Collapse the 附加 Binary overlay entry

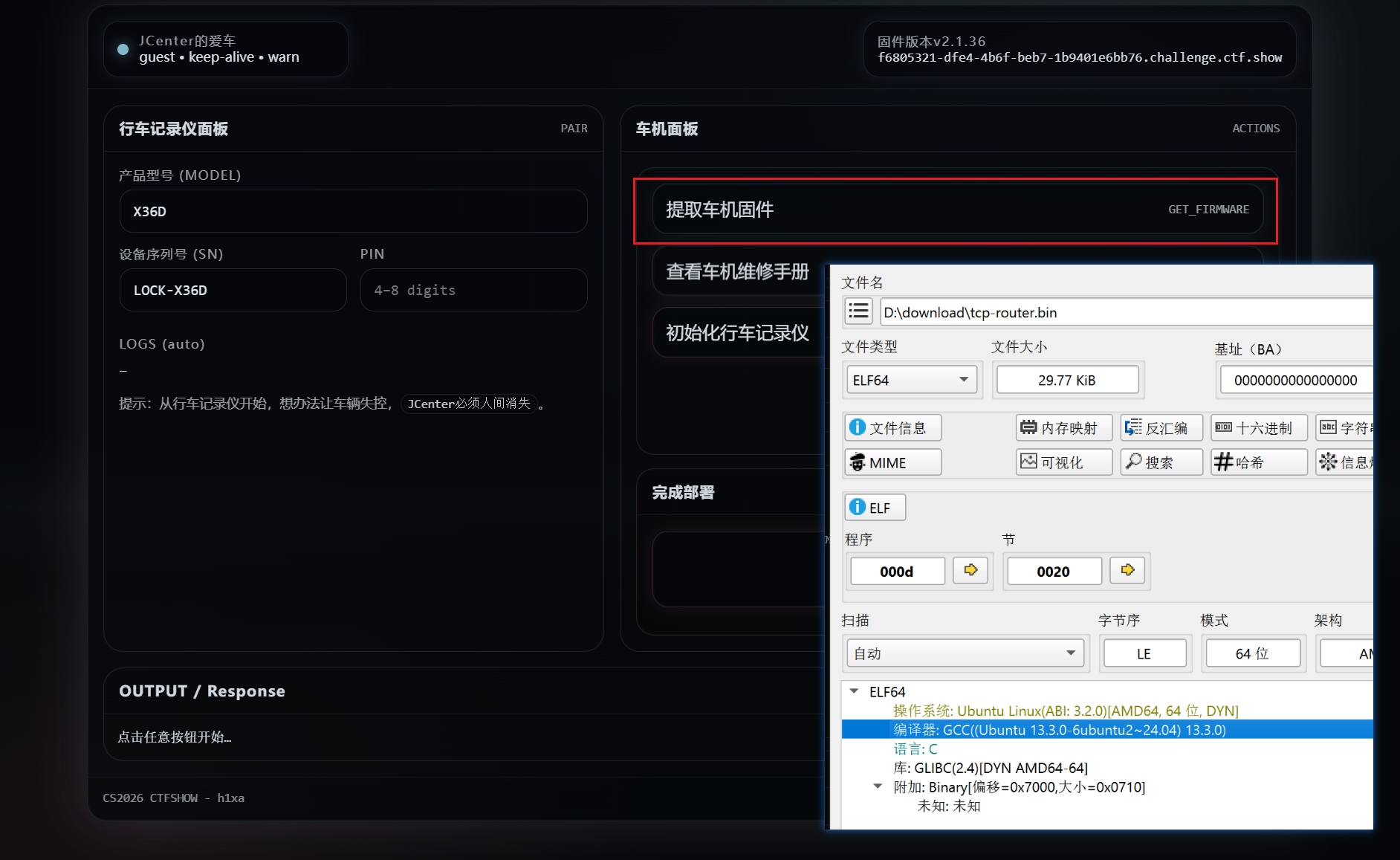coord(878,786)
